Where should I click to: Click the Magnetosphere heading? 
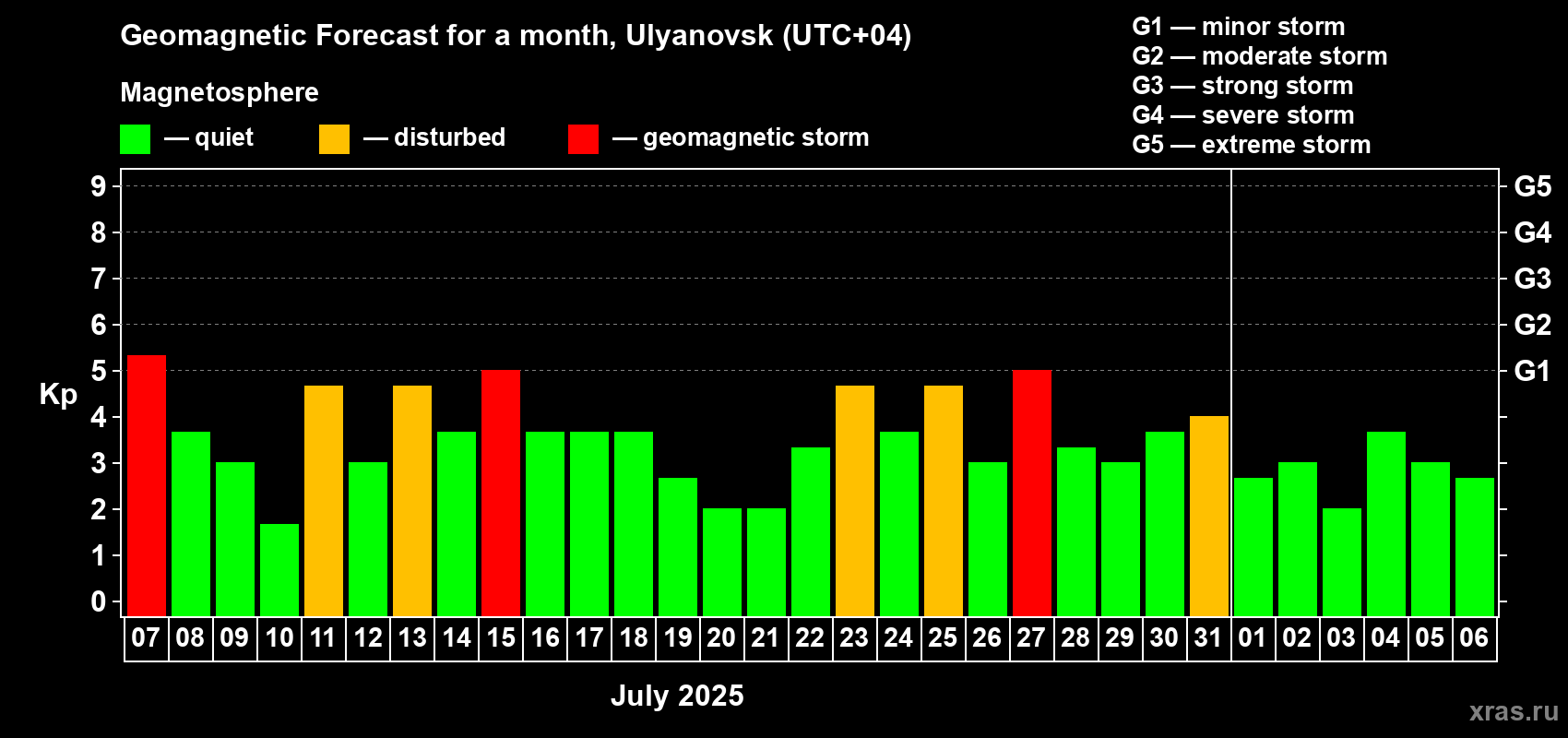(x=220, y=93)
